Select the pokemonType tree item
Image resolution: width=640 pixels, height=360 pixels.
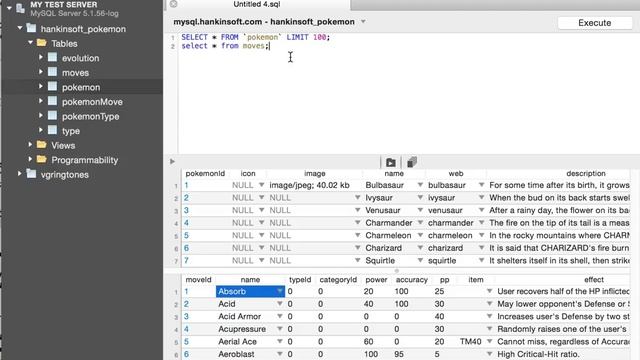click(91, 116)
